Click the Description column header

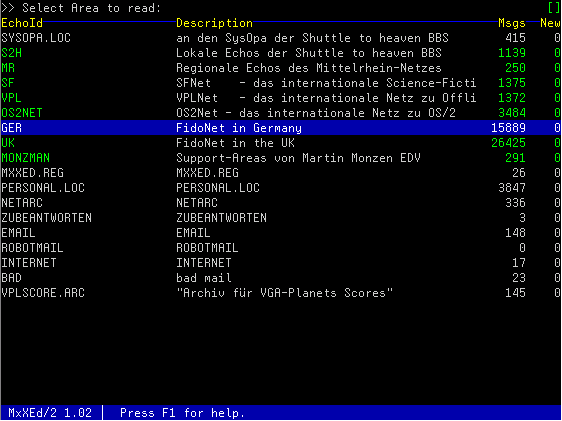[x=214, y=23]
